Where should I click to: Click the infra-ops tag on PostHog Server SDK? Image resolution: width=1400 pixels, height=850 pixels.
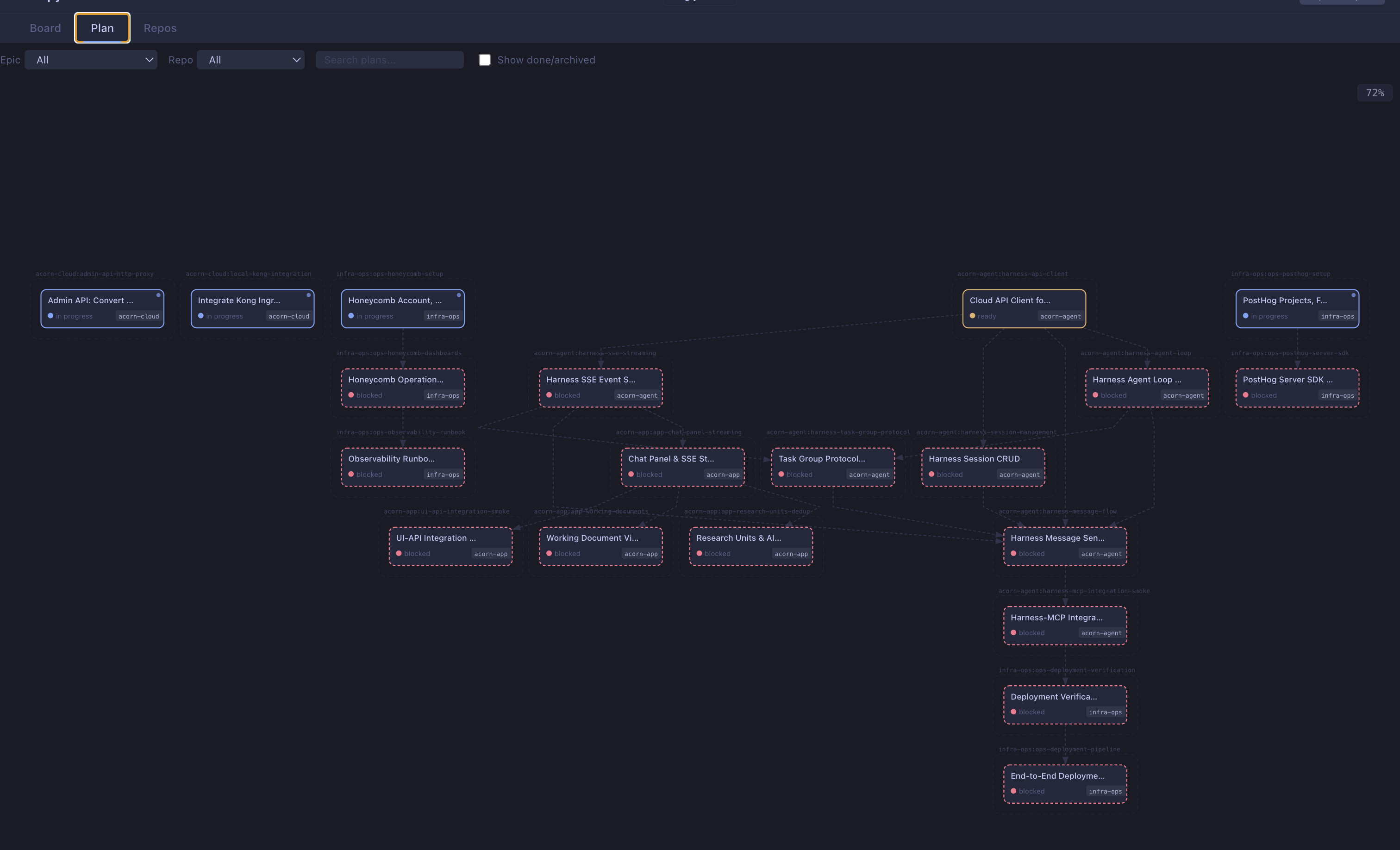pos(1337,395)
